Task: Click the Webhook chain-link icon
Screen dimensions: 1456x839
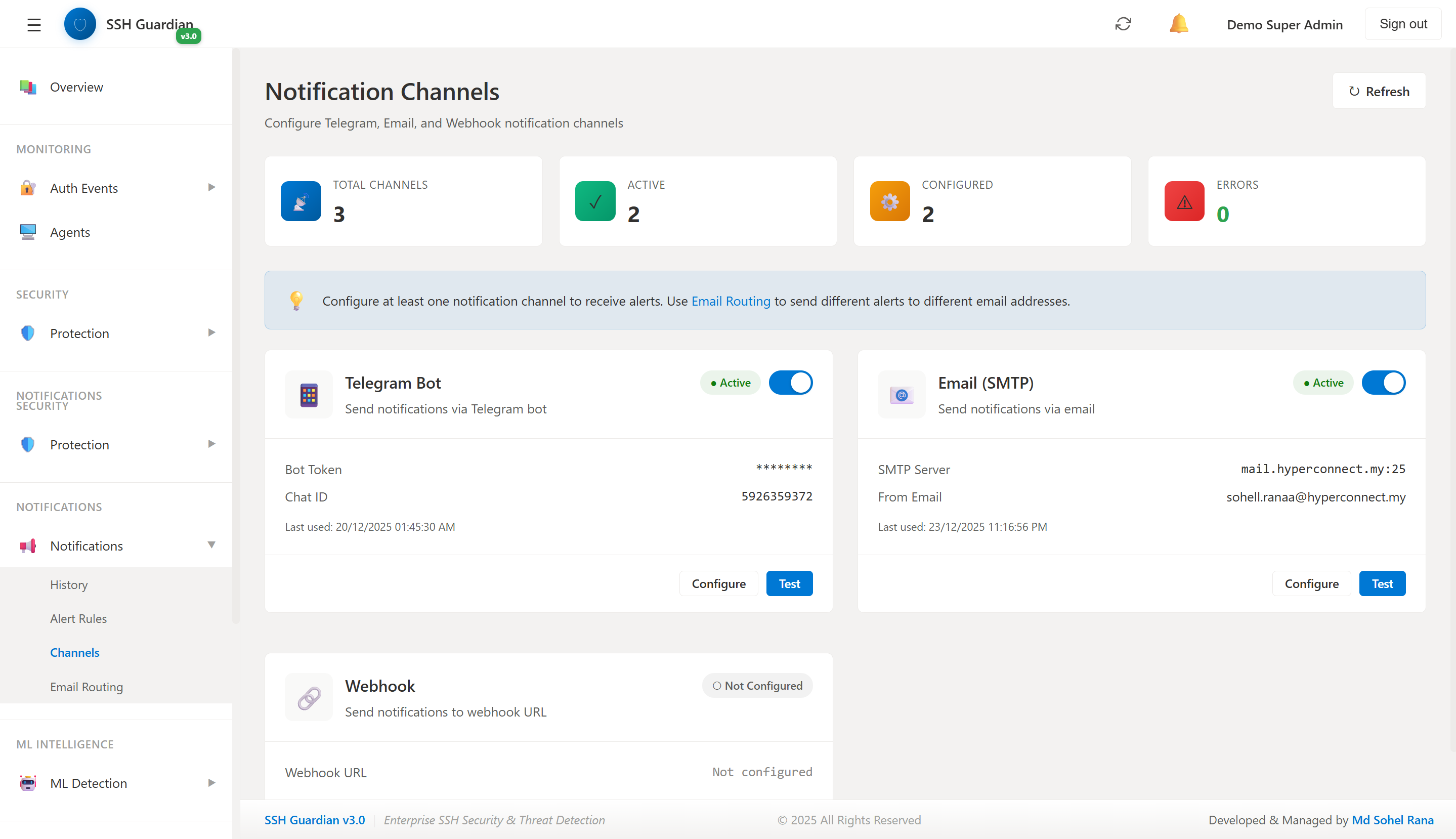Action: pyautogui.click(x=309, y=697)
